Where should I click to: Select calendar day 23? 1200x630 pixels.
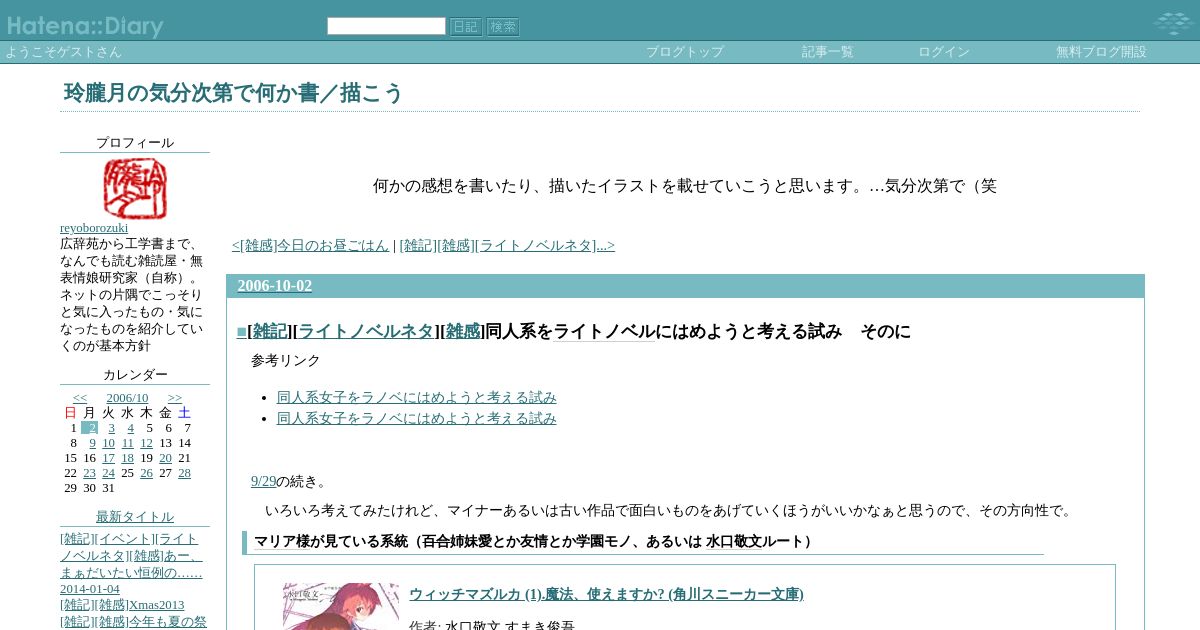tap(89, 473)
